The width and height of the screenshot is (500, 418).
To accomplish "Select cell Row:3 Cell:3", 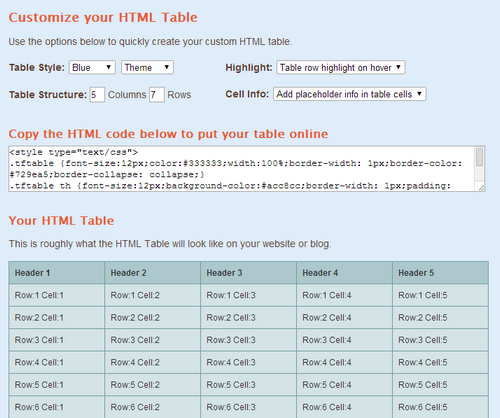I will click(249, 340).
